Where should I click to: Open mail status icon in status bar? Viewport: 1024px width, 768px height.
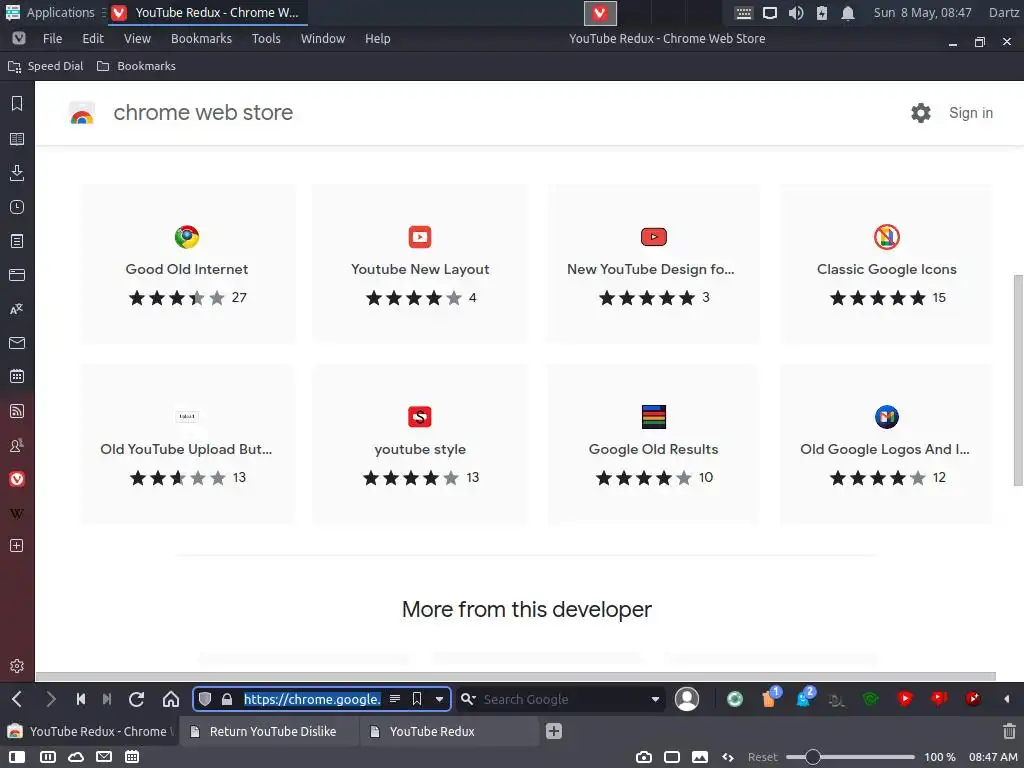(104, 757)
